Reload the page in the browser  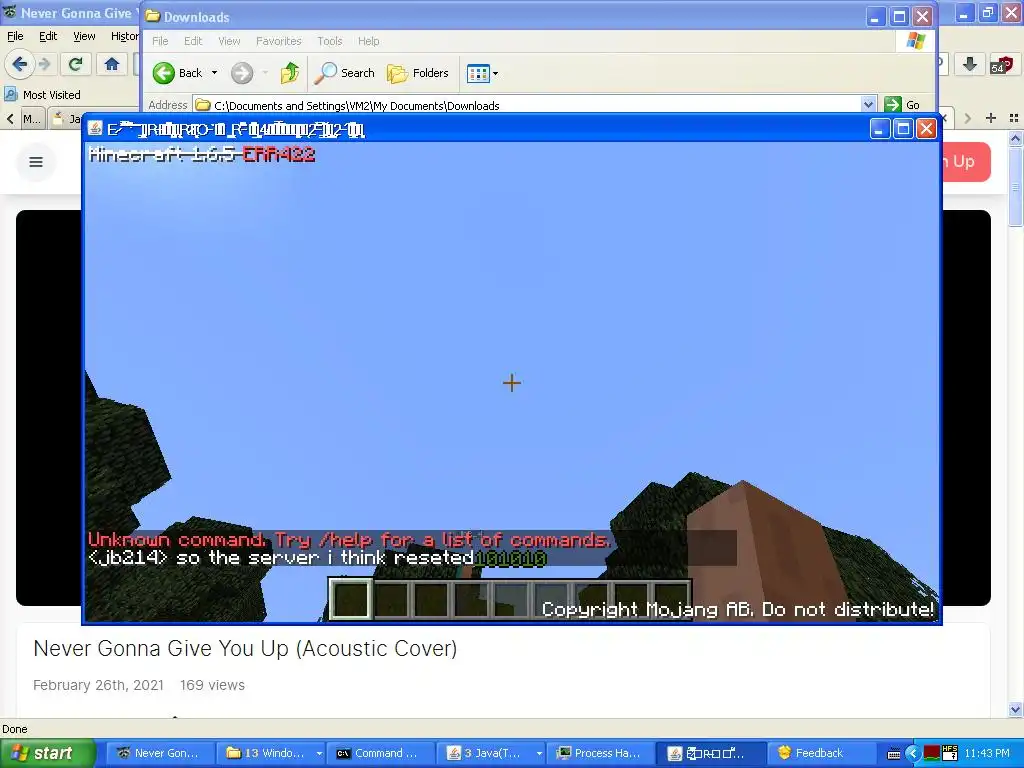point(75,64)
